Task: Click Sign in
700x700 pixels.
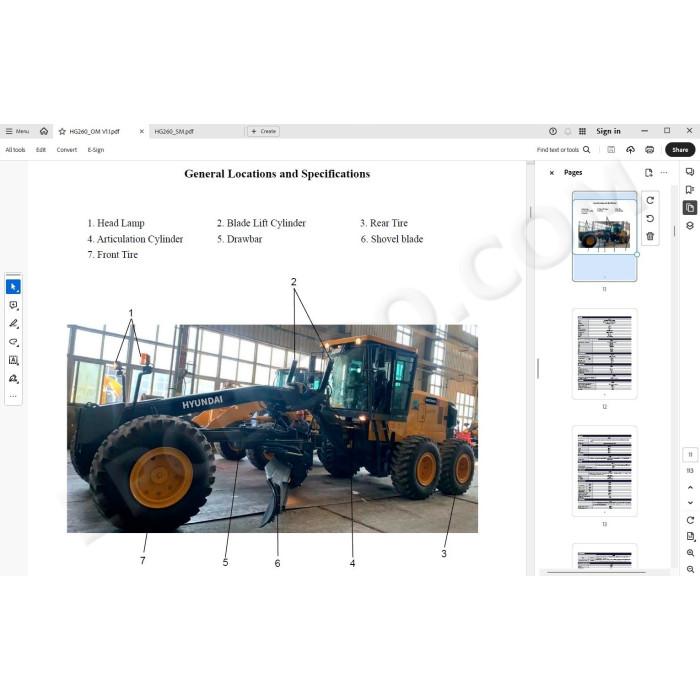Action: point(608,131)
